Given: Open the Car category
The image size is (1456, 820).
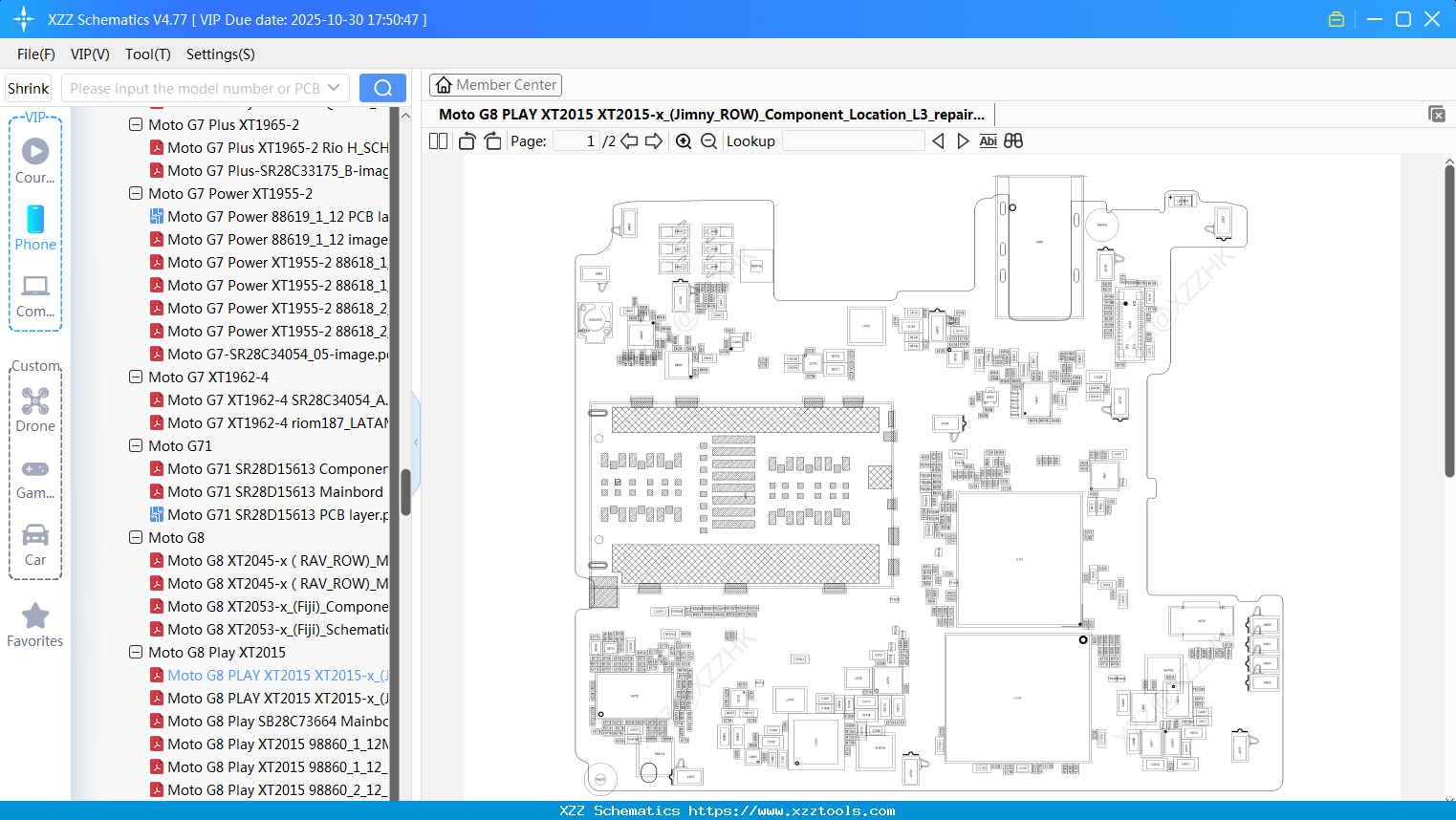Looking at the screenshot, I should point(35,545).
